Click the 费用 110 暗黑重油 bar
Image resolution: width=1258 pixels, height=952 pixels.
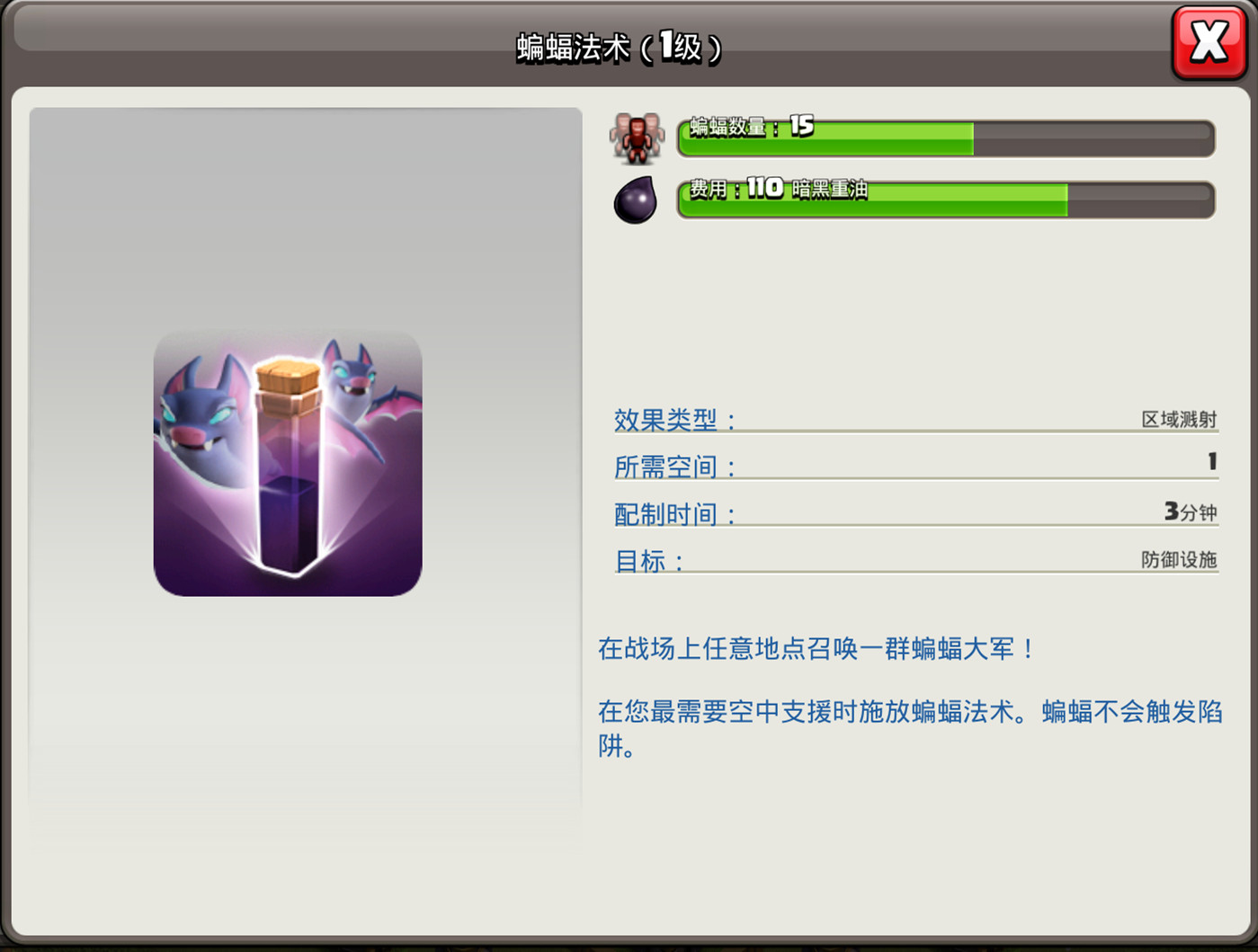[946, 199]
